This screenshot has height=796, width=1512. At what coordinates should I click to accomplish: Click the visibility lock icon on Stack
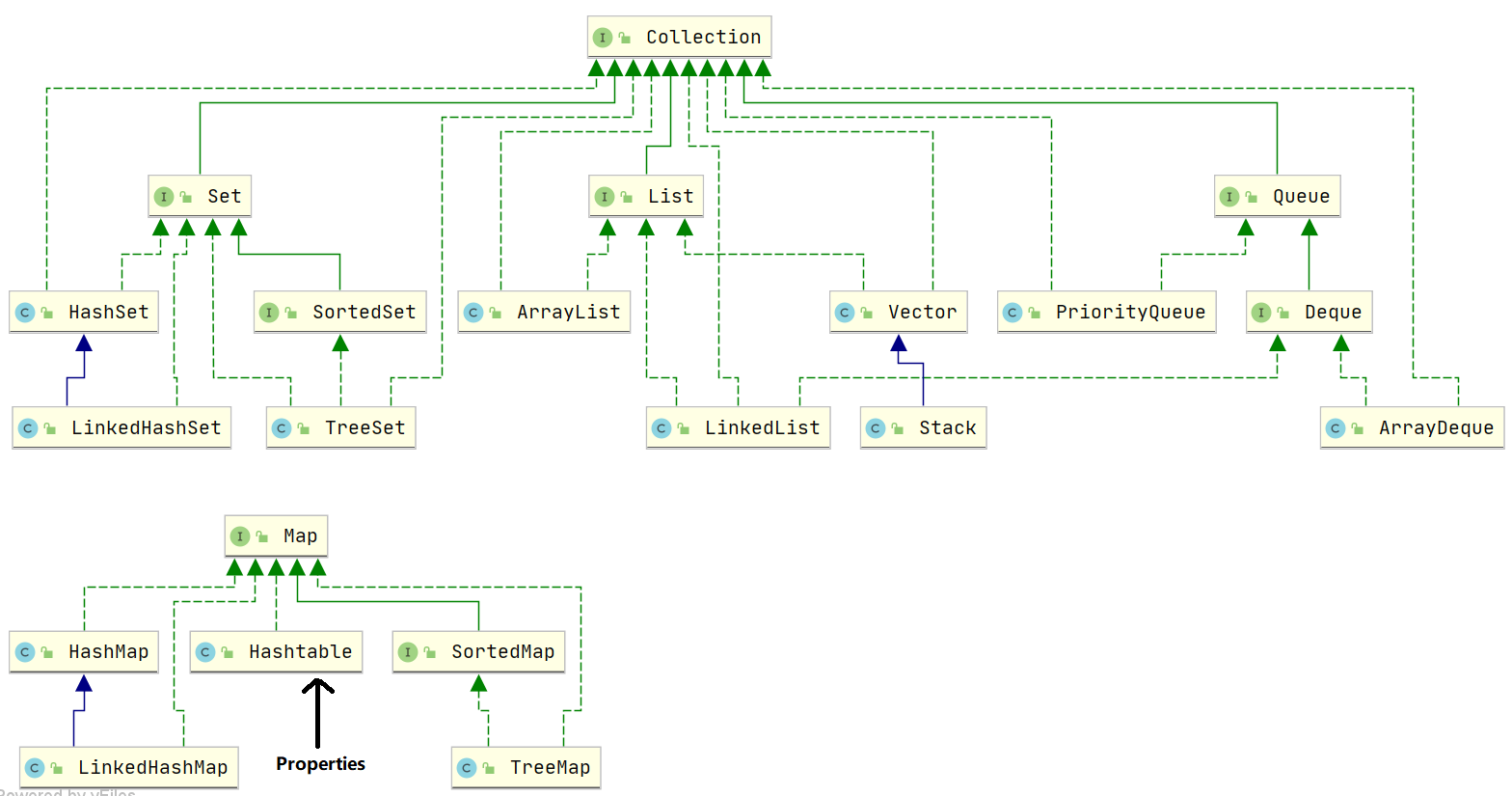[898, 428]
